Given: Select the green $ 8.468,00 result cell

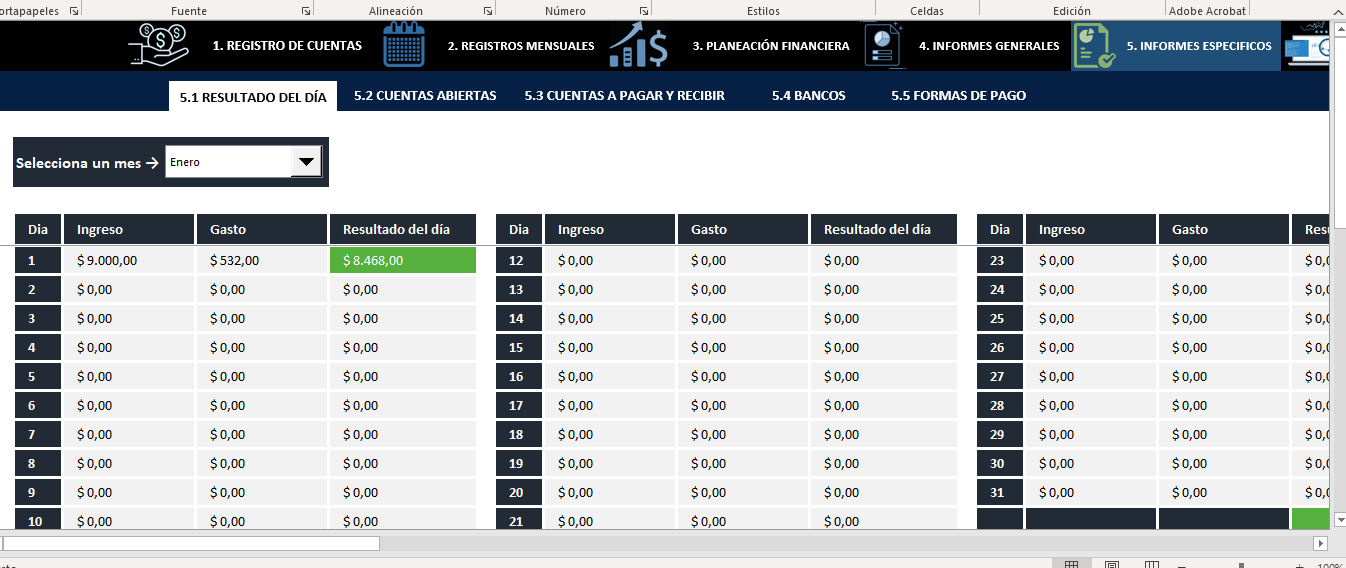Looking at the screenshot, I should [x=403, y=260].
